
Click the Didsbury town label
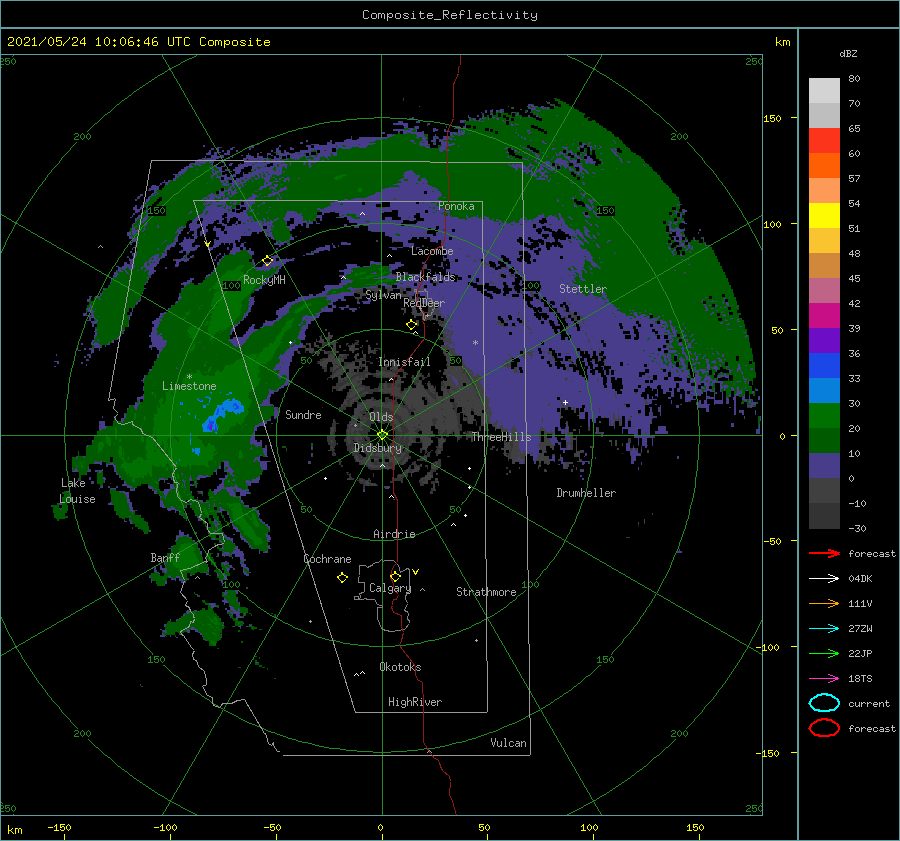378,448
